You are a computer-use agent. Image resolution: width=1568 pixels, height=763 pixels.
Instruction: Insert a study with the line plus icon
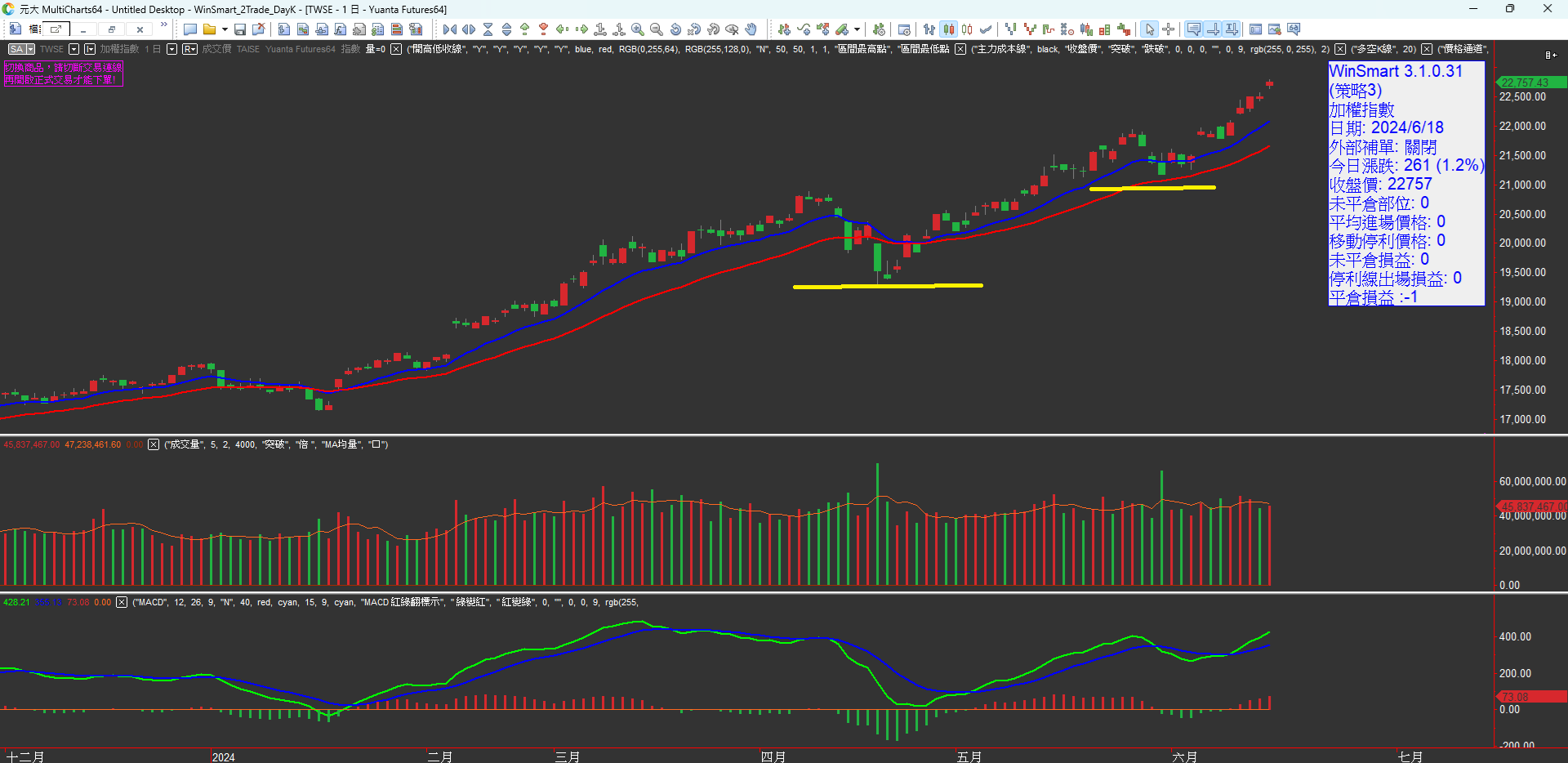[804, 29]
